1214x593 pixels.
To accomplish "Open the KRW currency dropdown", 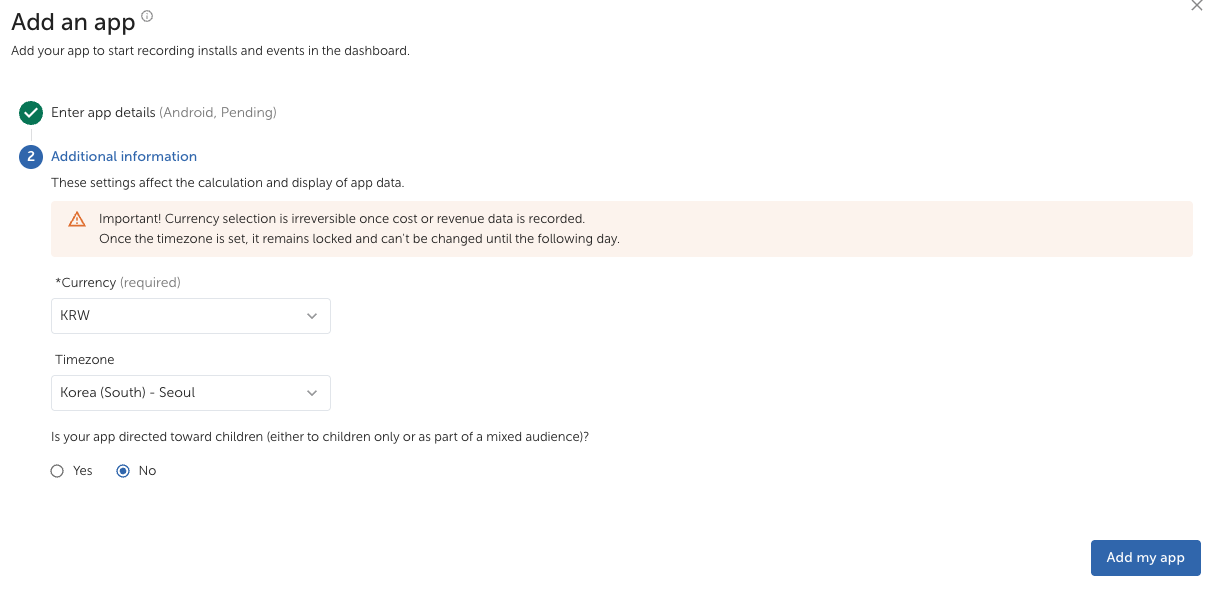I will click(x=190, y=316).
